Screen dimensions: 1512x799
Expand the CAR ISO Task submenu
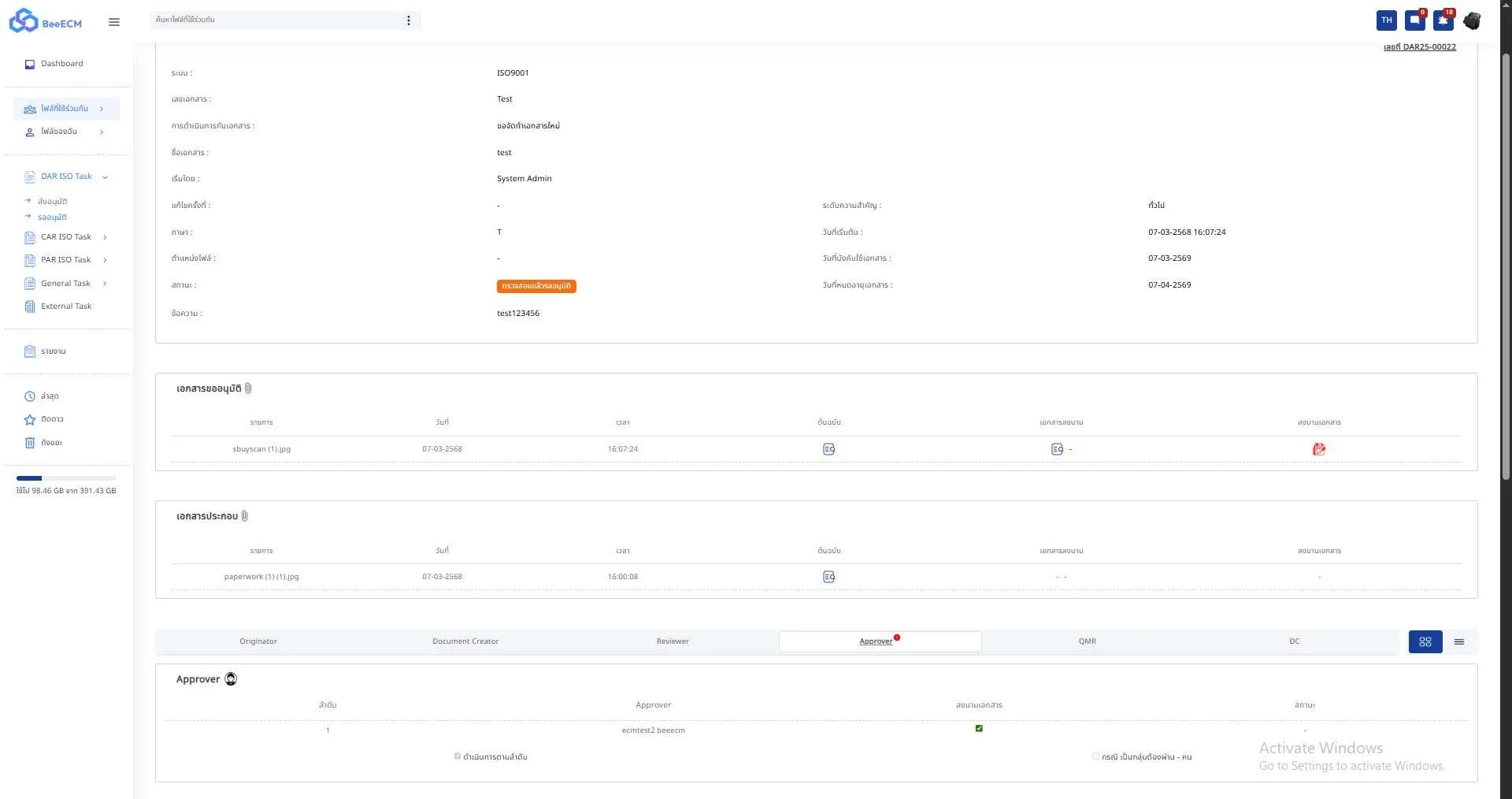point(105,237)
